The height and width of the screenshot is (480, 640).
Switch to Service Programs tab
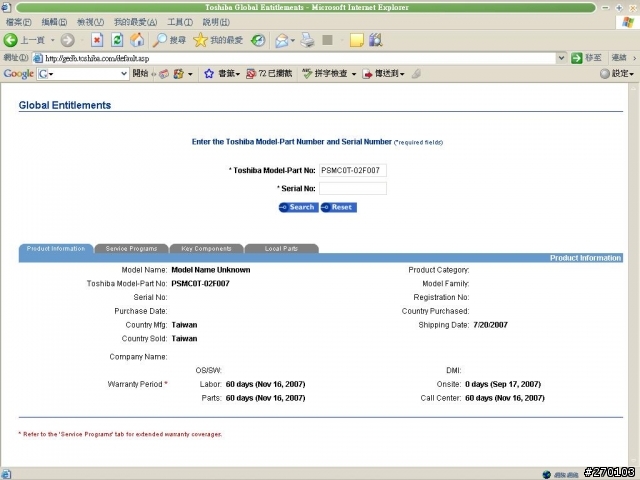tap(131, 249)
